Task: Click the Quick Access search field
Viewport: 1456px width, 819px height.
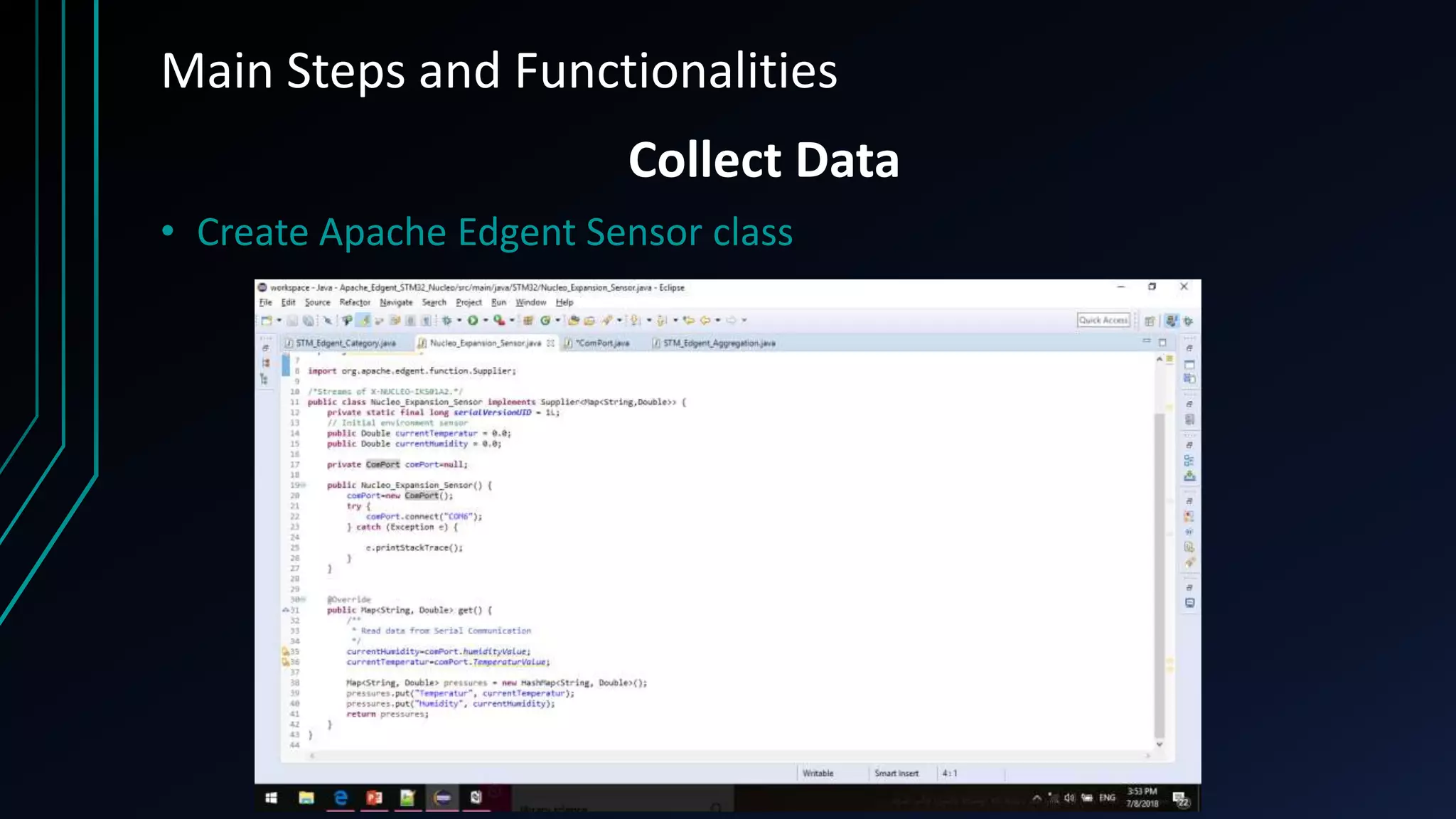Action: pyautogui.click(x=1103, y=321)
